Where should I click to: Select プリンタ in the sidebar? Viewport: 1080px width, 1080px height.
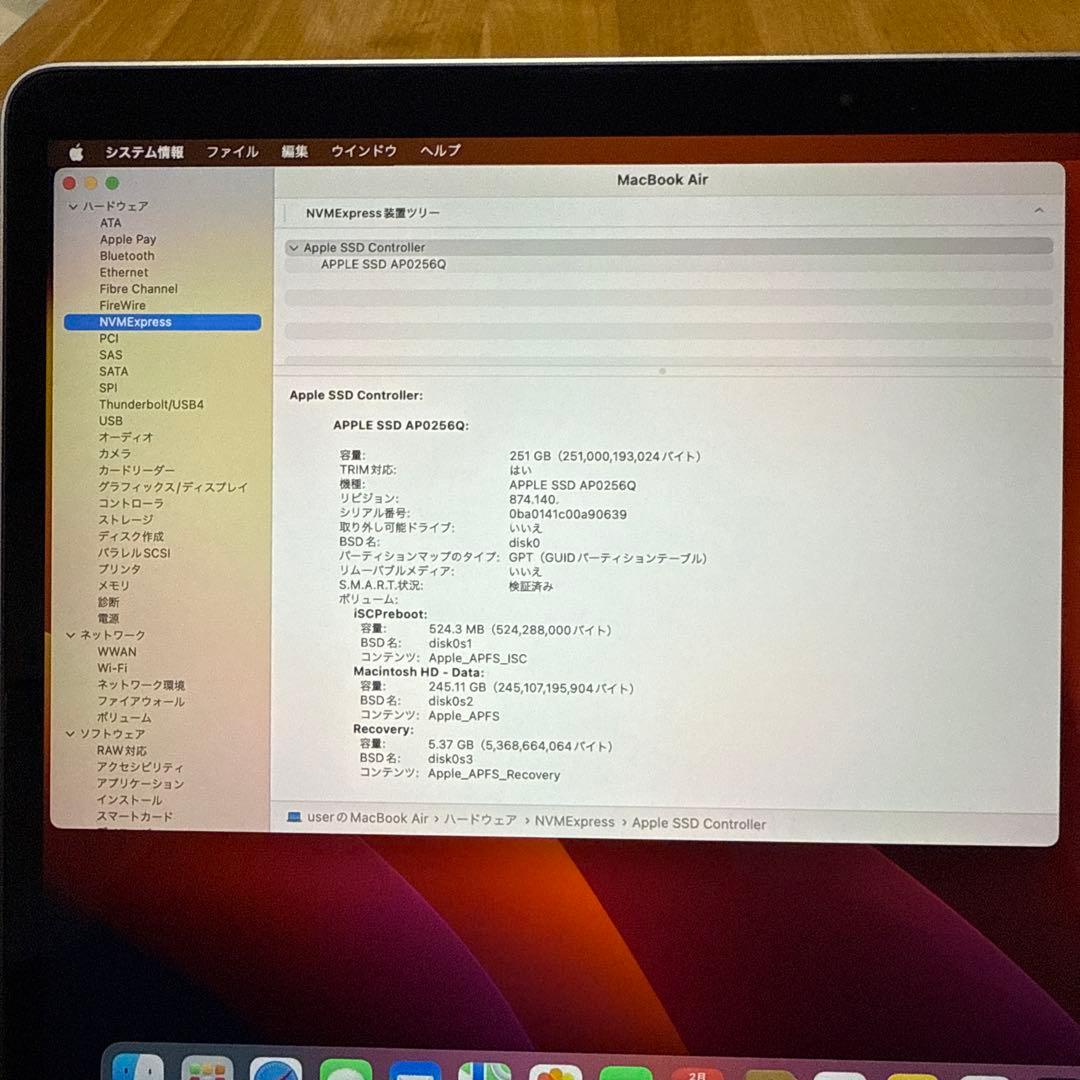[119, 570]
